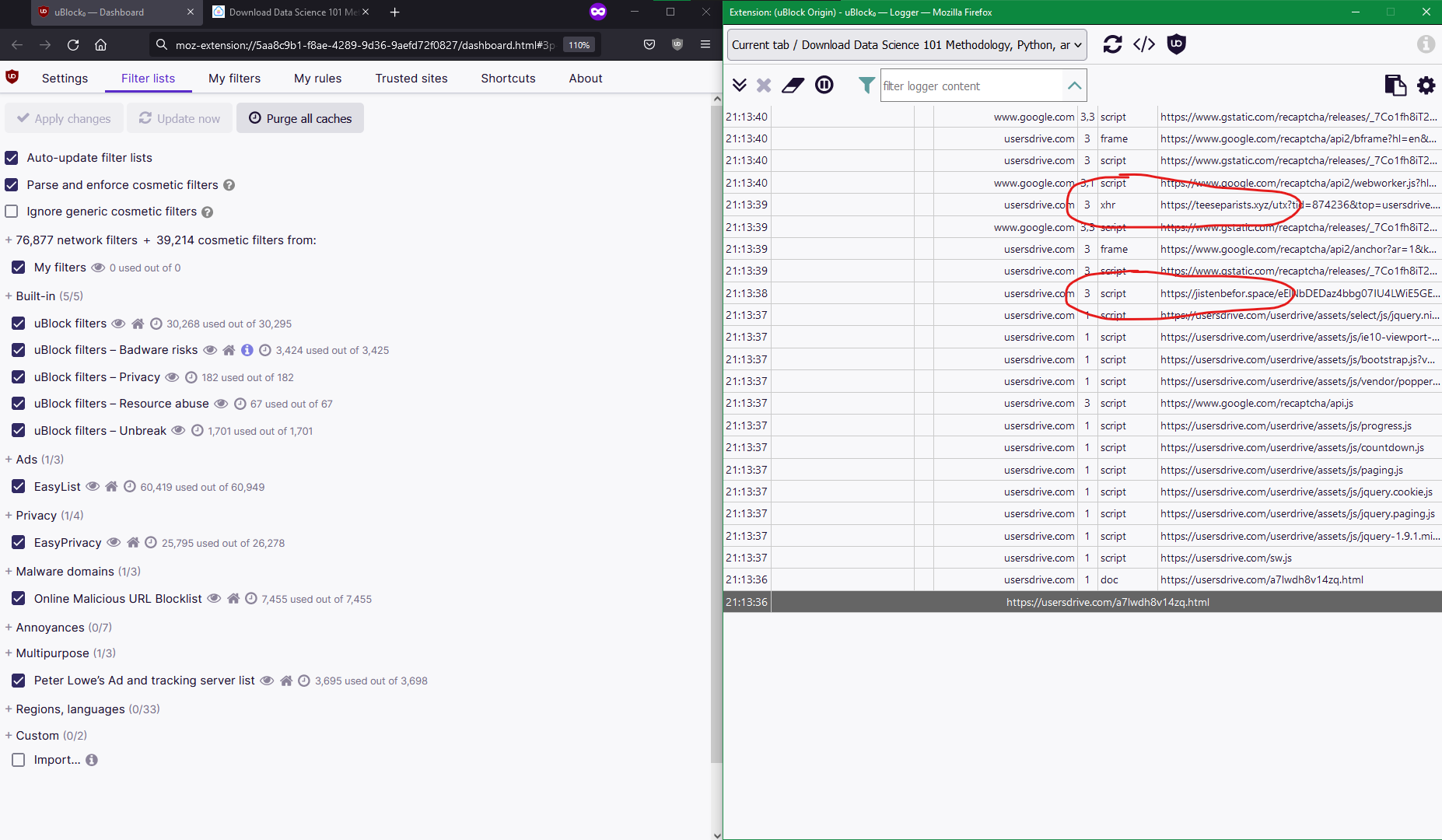The height and width of the screenshot is (840, 1442).
Task: Switch to the My rules tab
Action: pos(317,78)
